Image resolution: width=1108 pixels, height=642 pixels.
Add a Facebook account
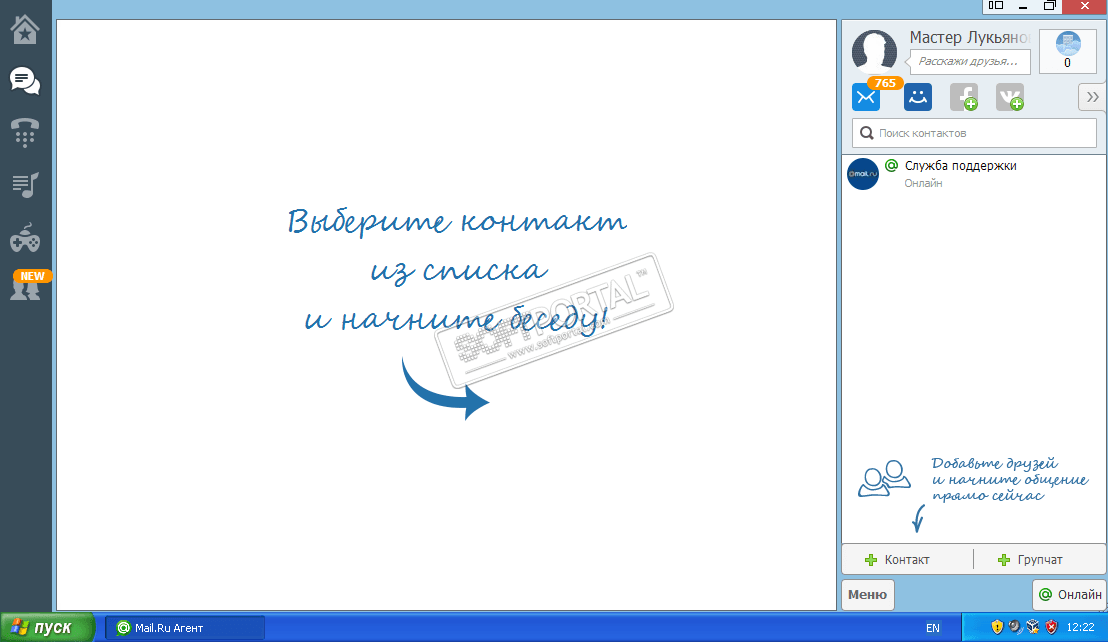tap(964, 97)
